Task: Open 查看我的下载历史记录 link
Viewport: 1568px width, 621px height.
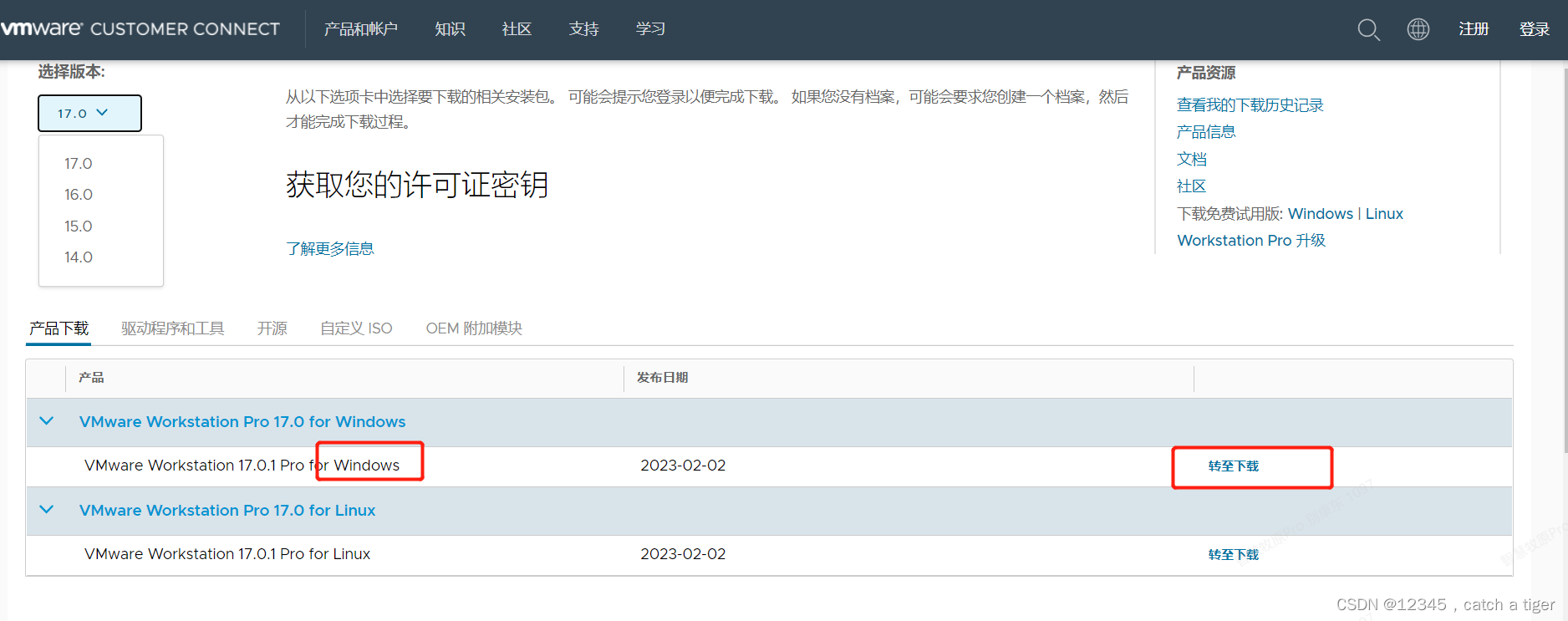Action: [x=1250, y=105]
